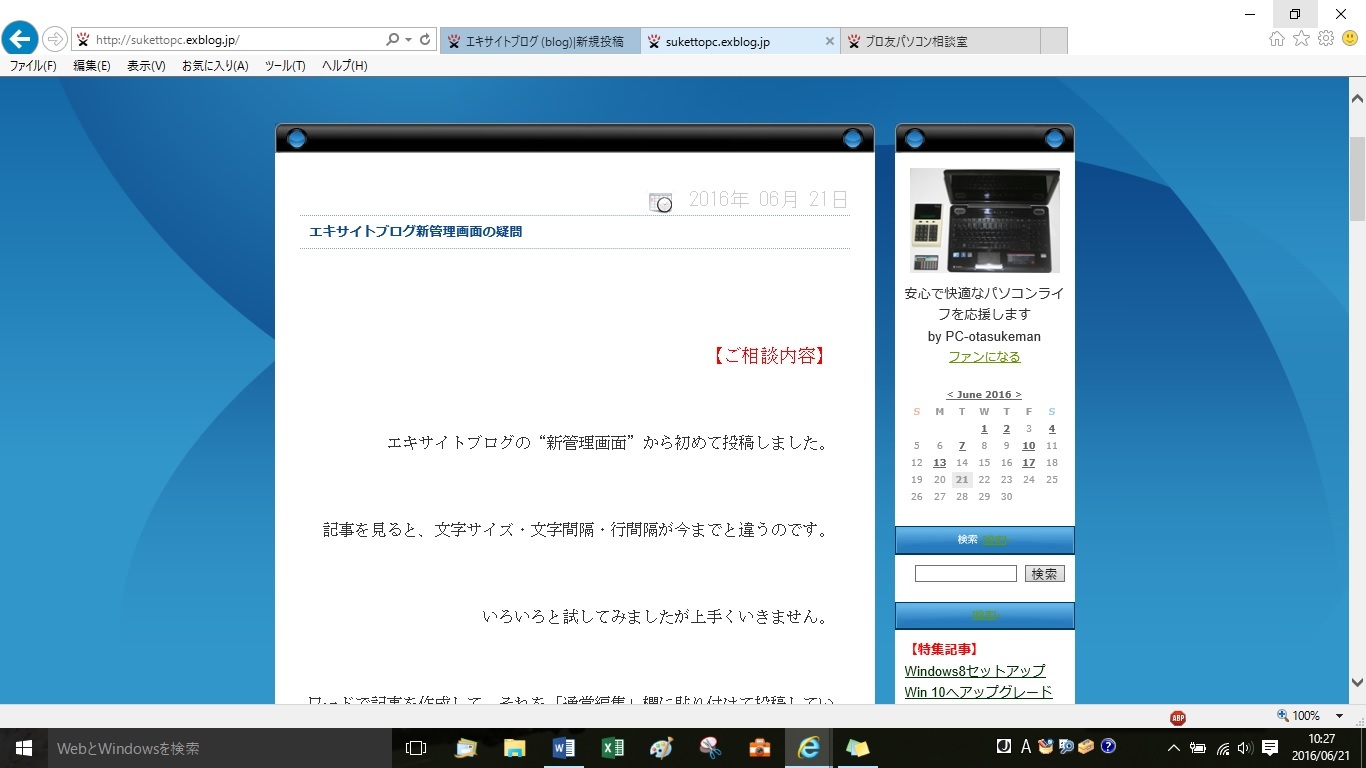
Task: Open the volume speaker tray icon
Action: point(1245,748)
